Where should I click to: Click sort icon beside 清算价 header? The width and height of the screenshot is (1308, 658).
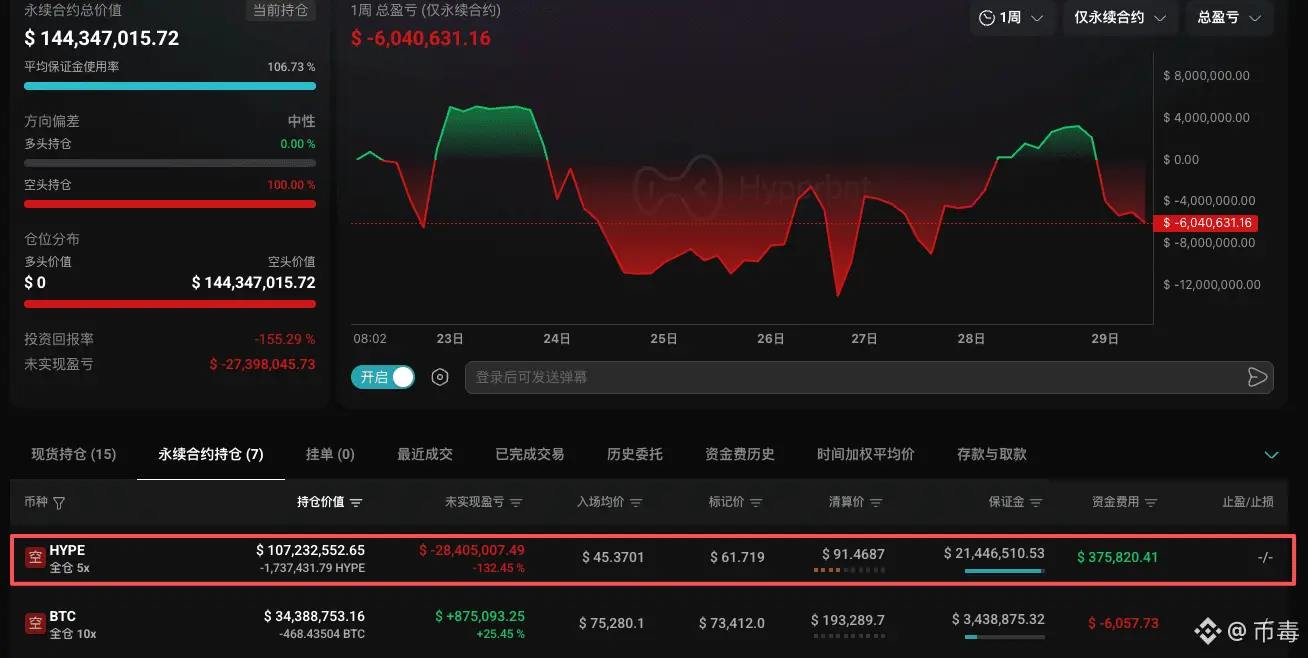coord(876,503)
